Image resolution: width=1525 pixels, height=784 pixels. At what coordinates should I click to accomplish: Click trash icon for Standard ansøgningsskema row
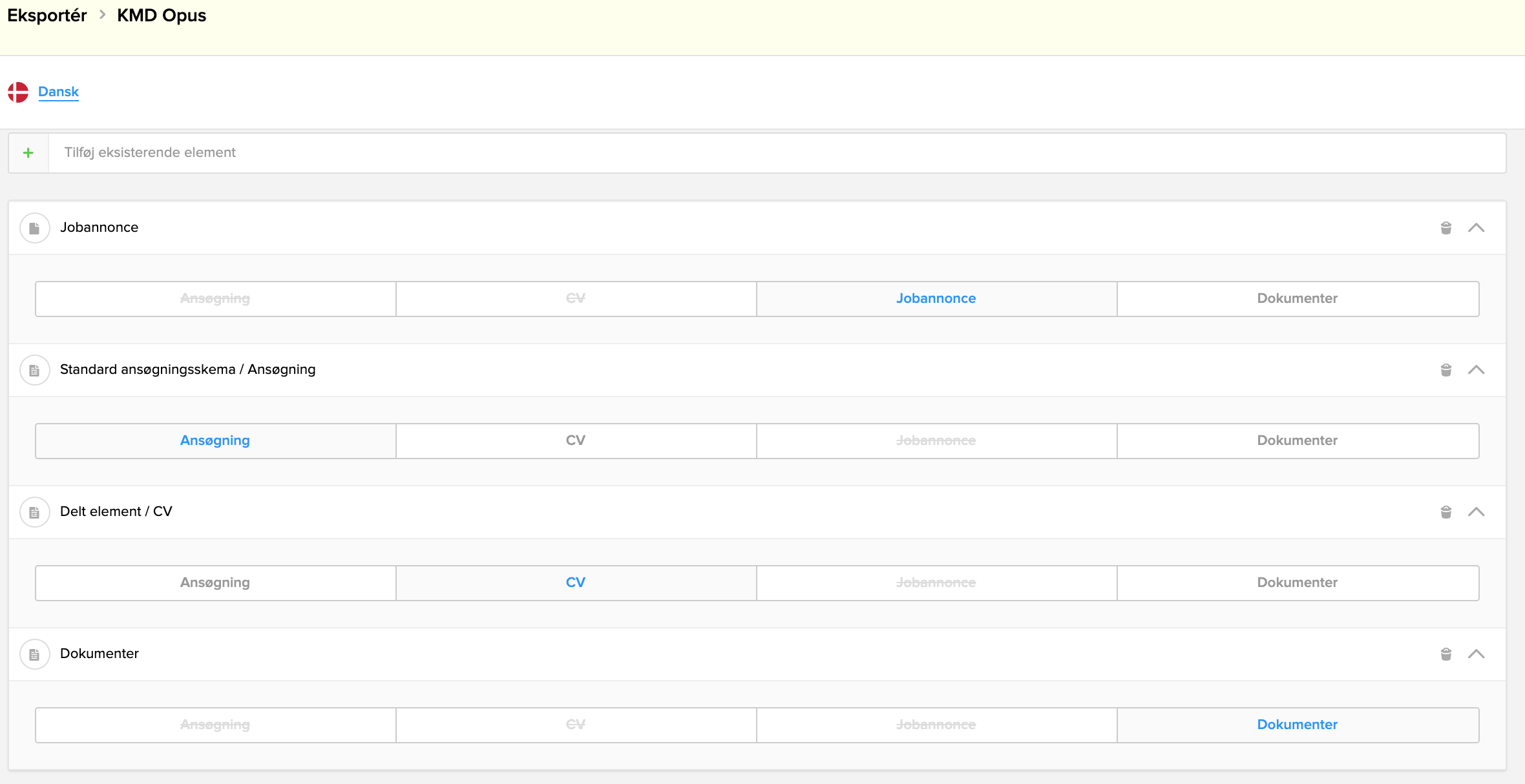(x=1446, y=370)
